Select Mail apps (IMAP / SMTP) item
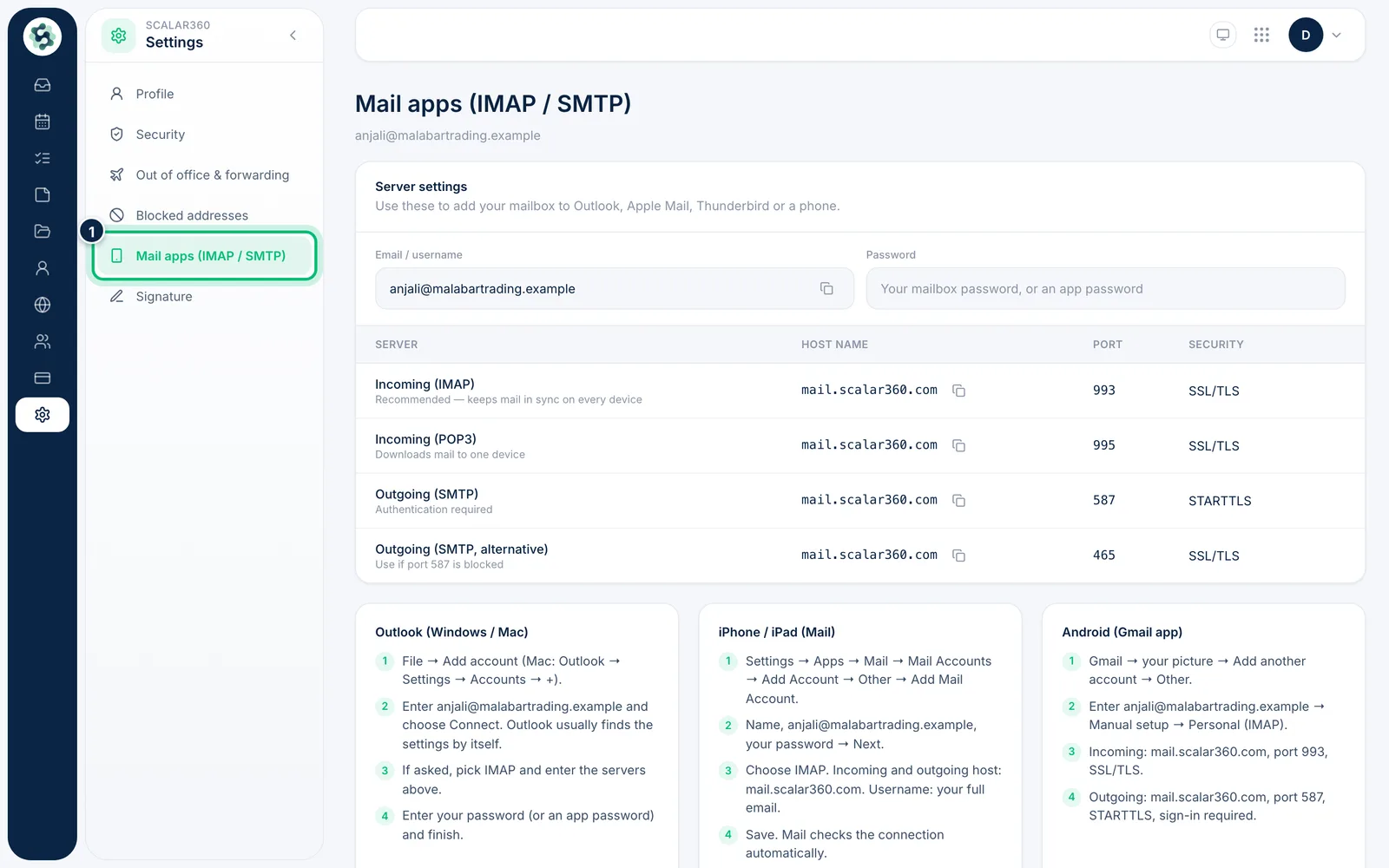 (x=205, y=256)
